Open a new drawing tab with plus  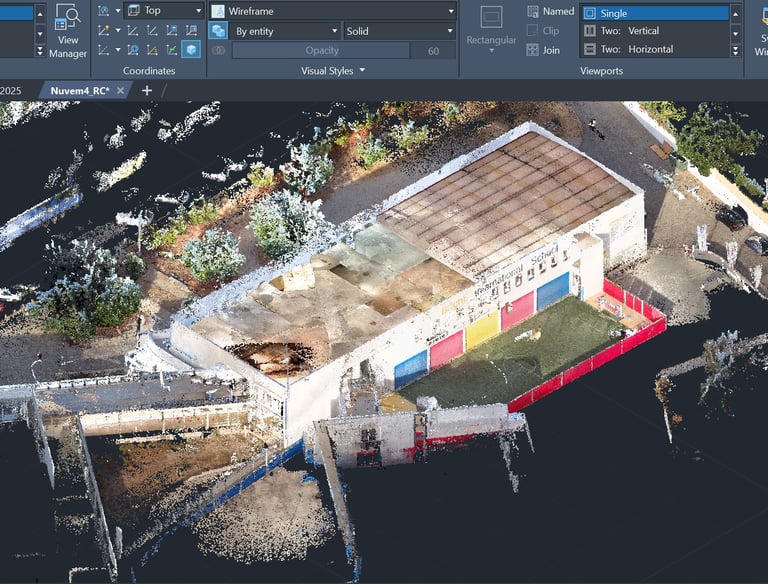(x=147, y=90)
